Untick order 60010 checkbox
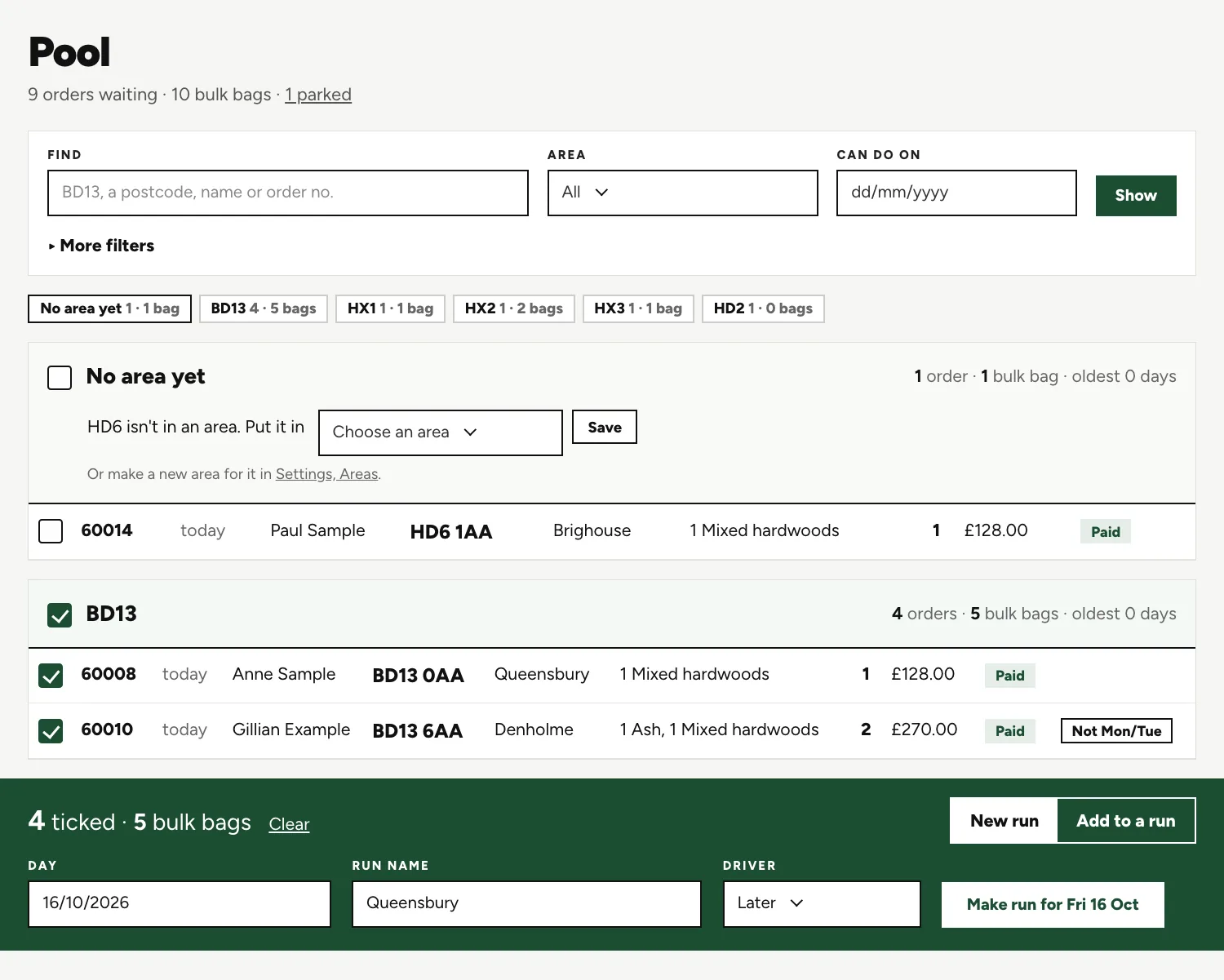 pos(51,731)
